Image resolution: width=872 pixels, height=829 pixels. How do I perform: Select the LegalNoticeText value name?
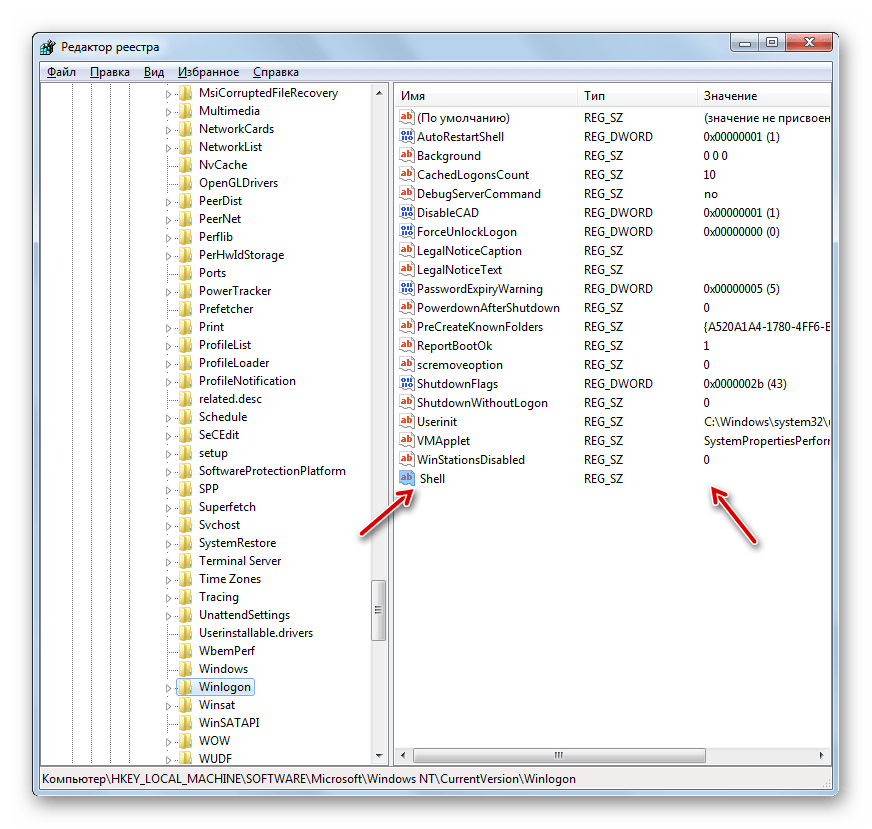click(459, 270)
